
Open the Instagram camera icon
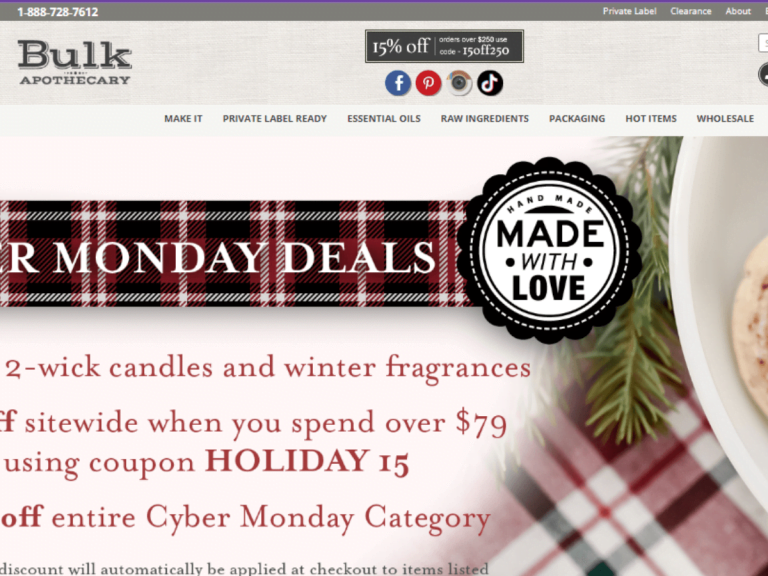click(459, 83)
